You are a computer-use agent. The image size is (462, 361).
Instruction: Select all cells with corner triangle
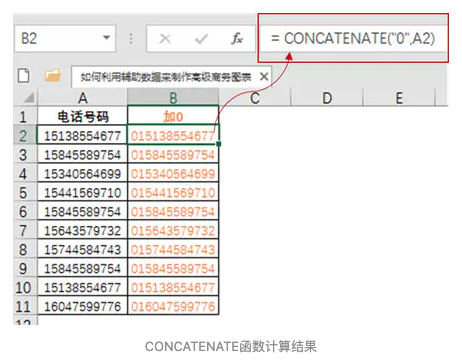click(x=28, y=98)
